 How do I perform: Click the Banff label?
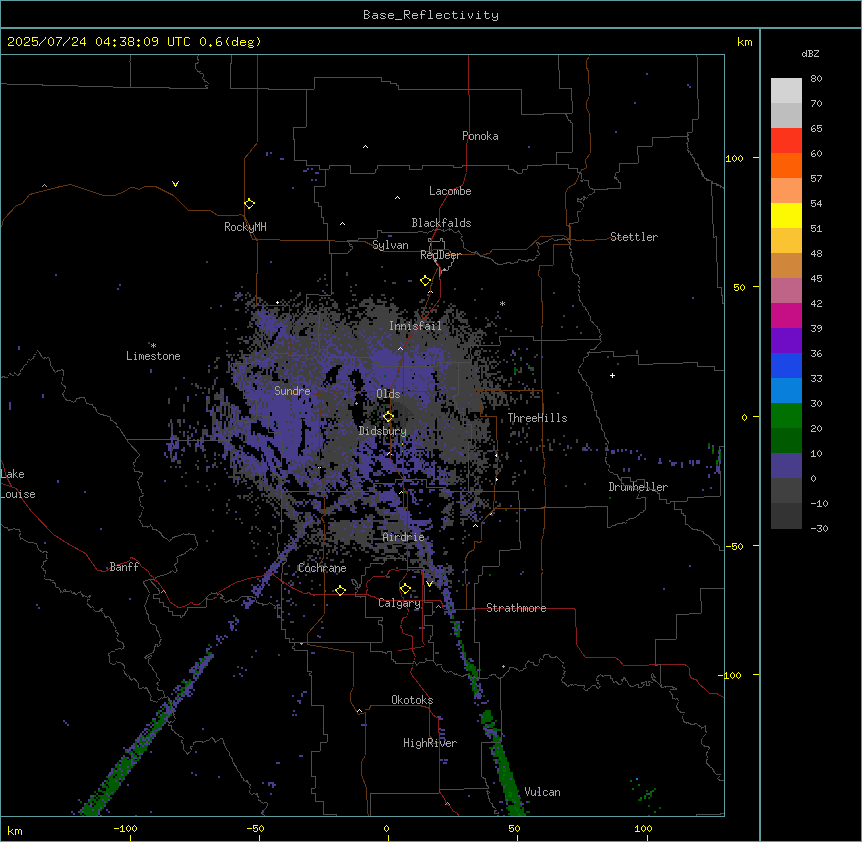click(124, 567)
